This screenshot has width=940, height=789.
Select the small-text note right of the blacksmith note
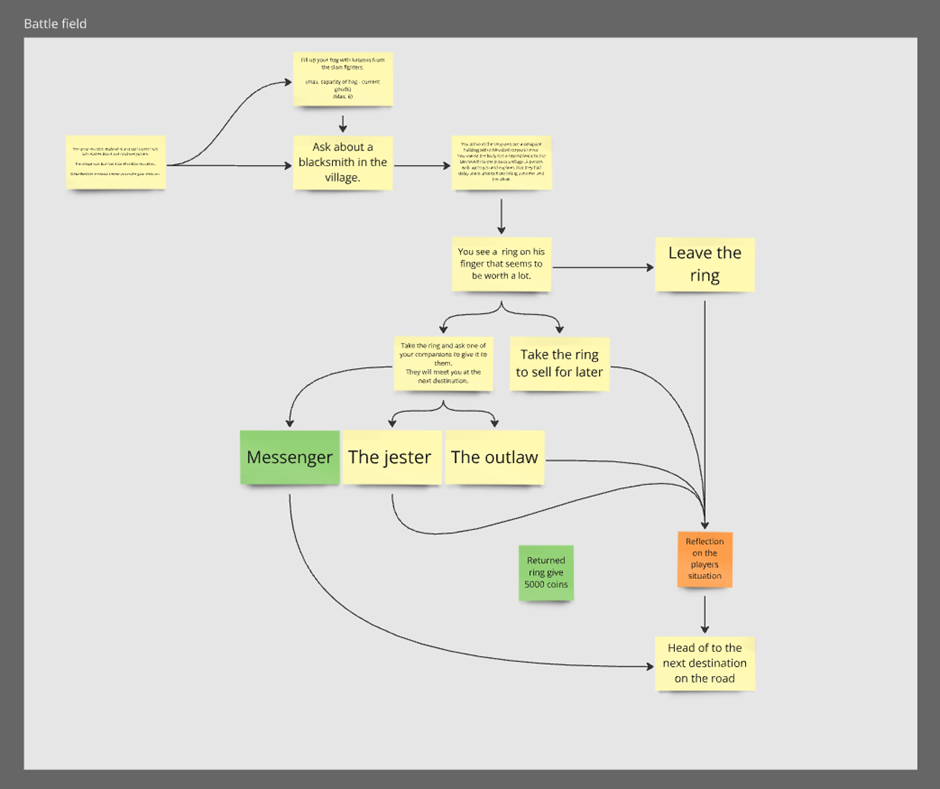coord(502,162)
